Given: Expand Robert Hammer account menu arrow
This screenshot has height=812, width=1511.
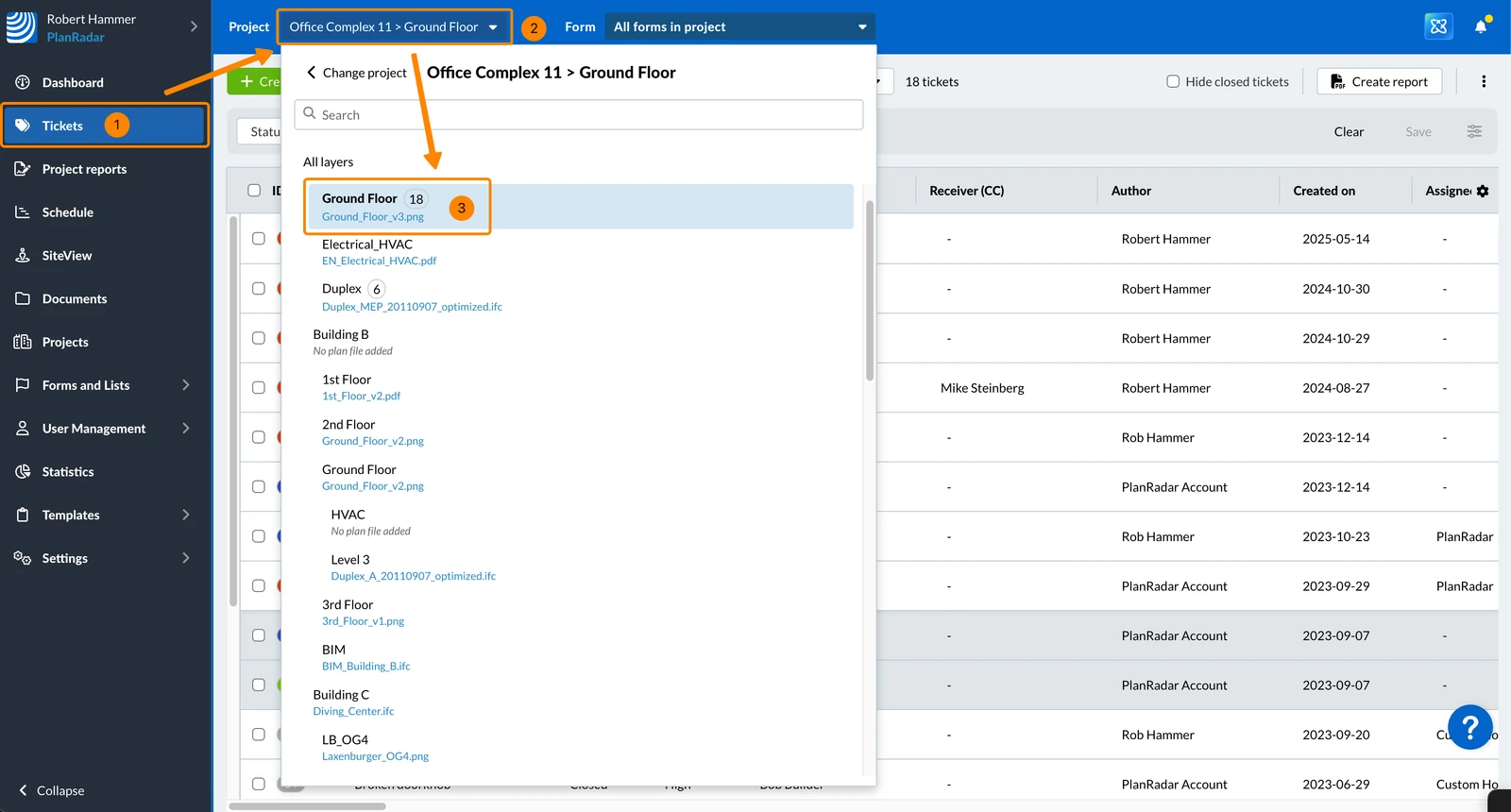Looking at the screenshot, I should tap(194, 26).
